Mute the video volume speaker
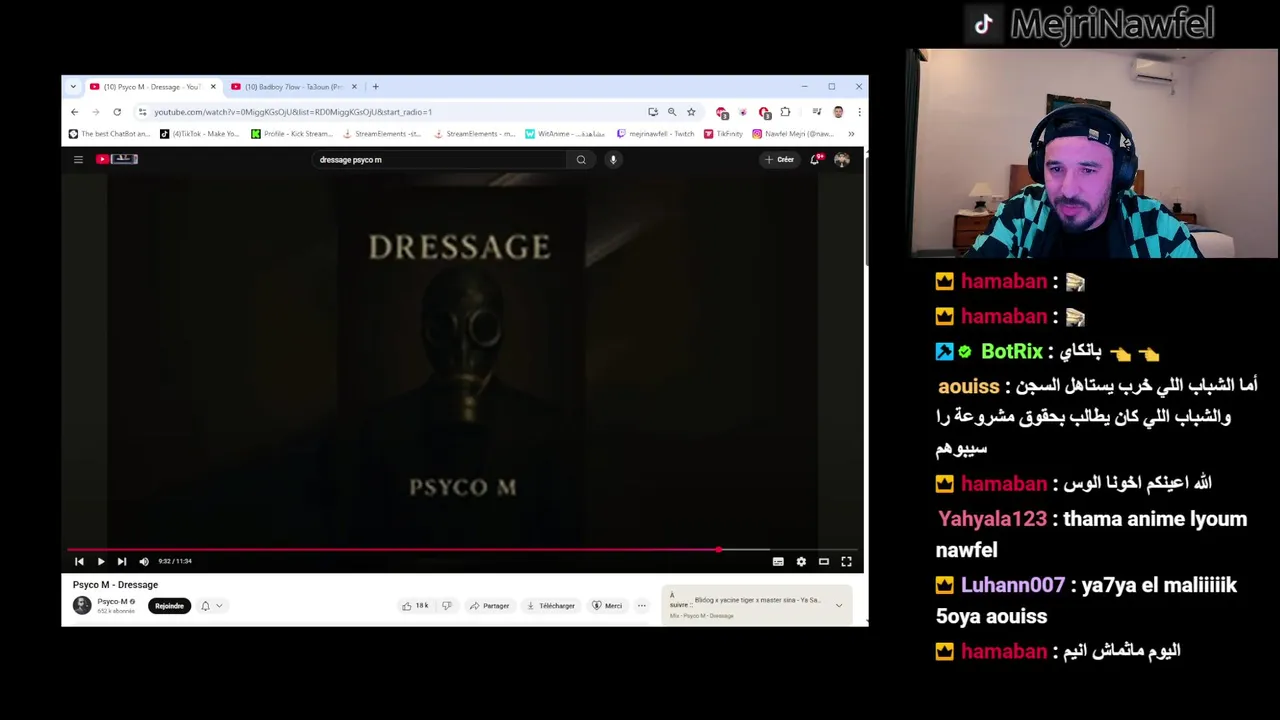Image resolution: width=1280 pixels, height=720 pixels. click(144, 562)
